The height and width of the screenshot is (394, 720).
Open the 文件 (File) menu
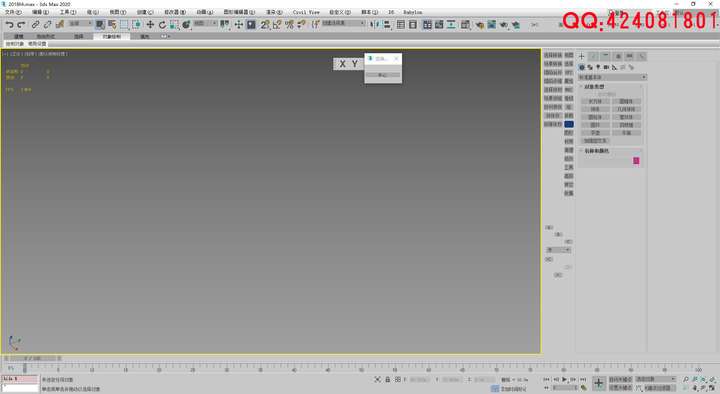tap(12, 12)
